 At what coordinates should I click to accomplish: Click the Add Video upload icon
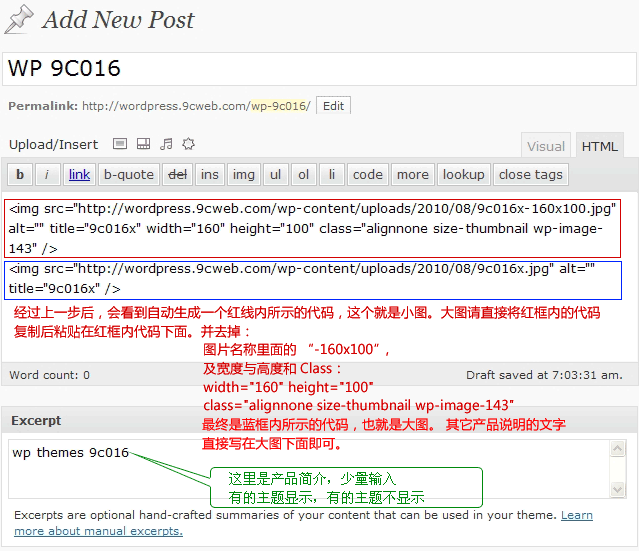(x=143, y=144)
